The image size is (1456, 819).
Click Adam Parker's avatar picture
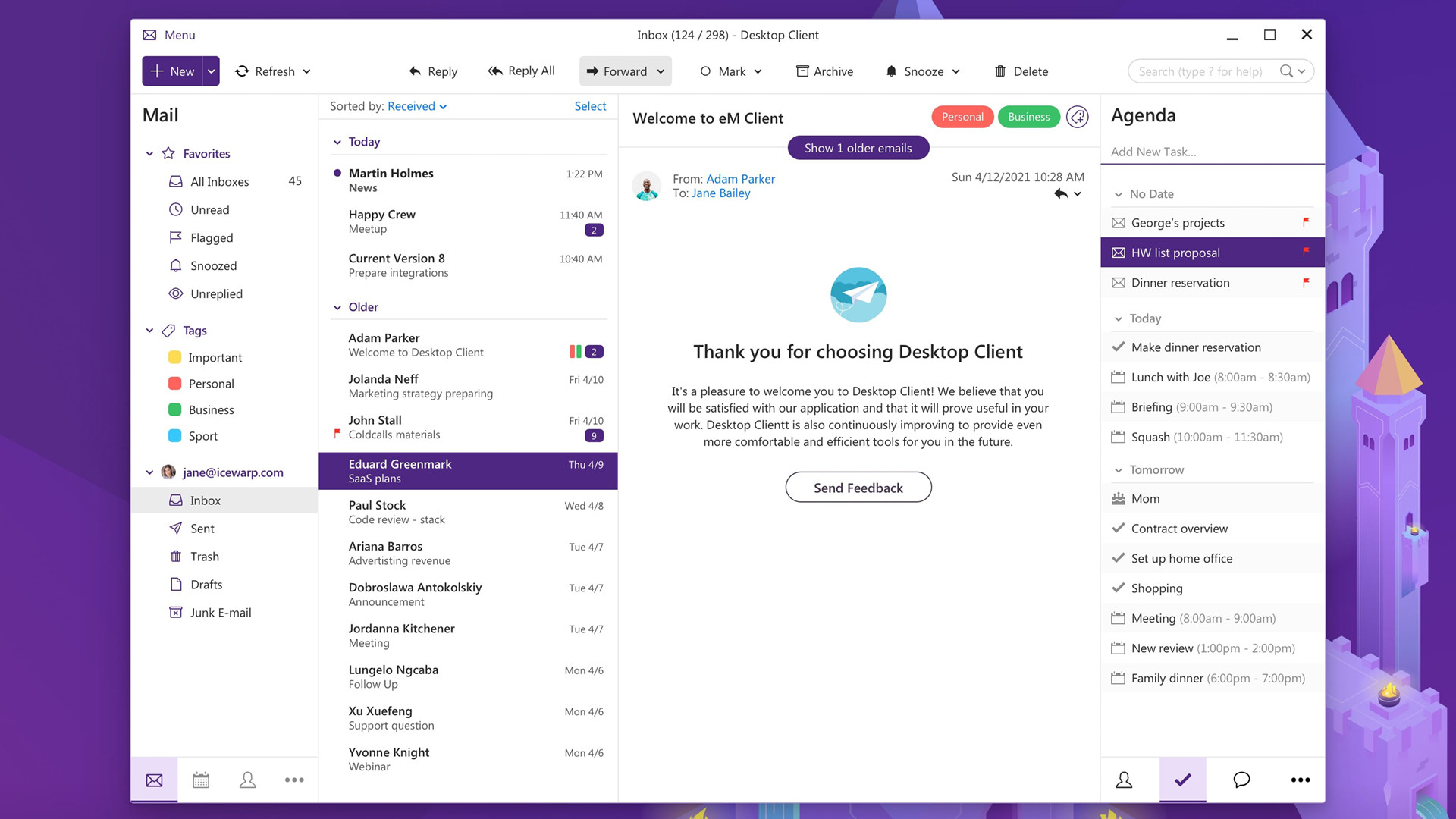tap(647, 186)
